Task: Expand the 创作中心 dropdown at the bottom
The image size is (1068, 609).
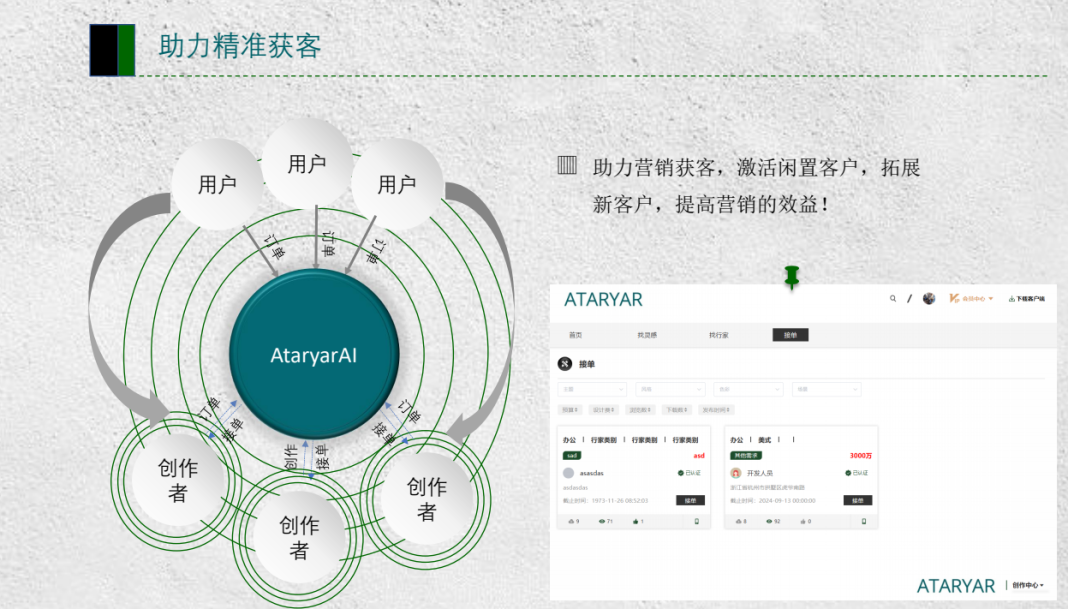Action: [x=1028, y=585]
